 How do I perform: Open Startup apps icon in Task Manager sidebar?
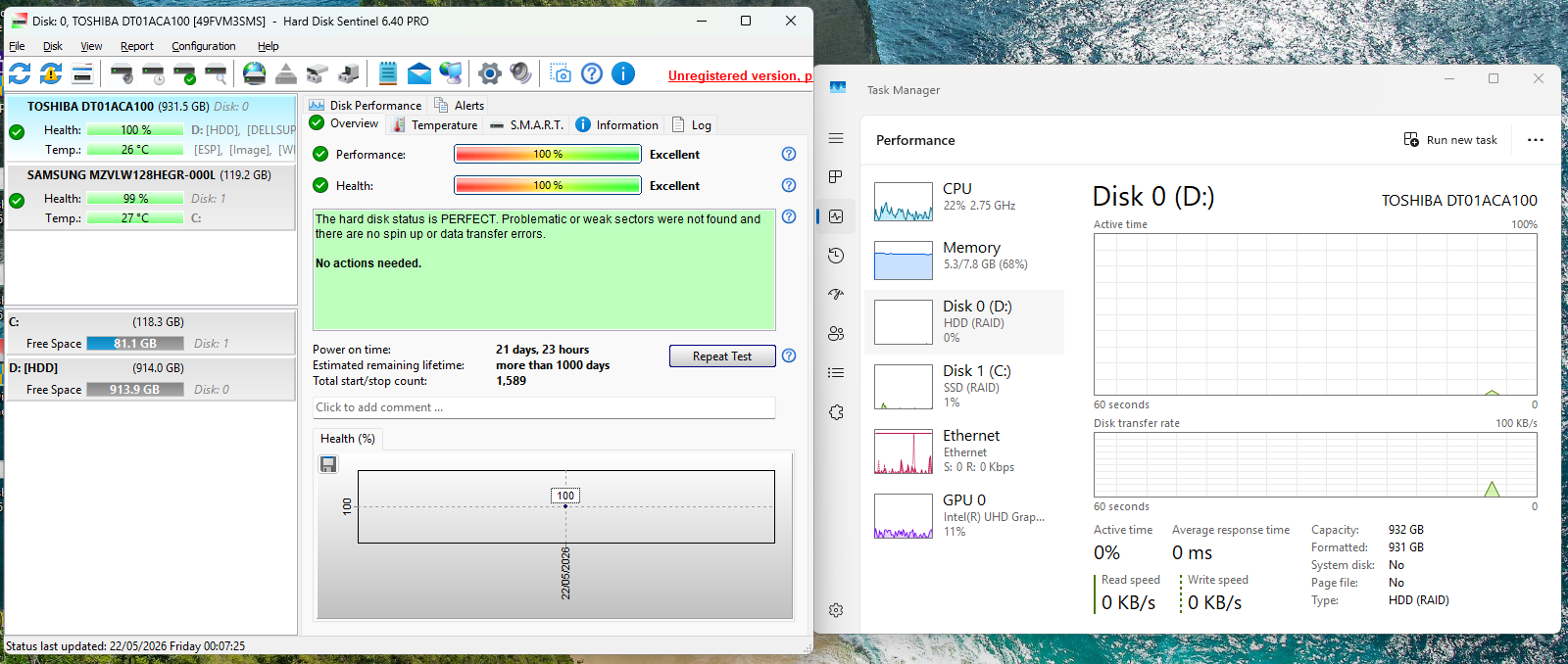point(836,294)
